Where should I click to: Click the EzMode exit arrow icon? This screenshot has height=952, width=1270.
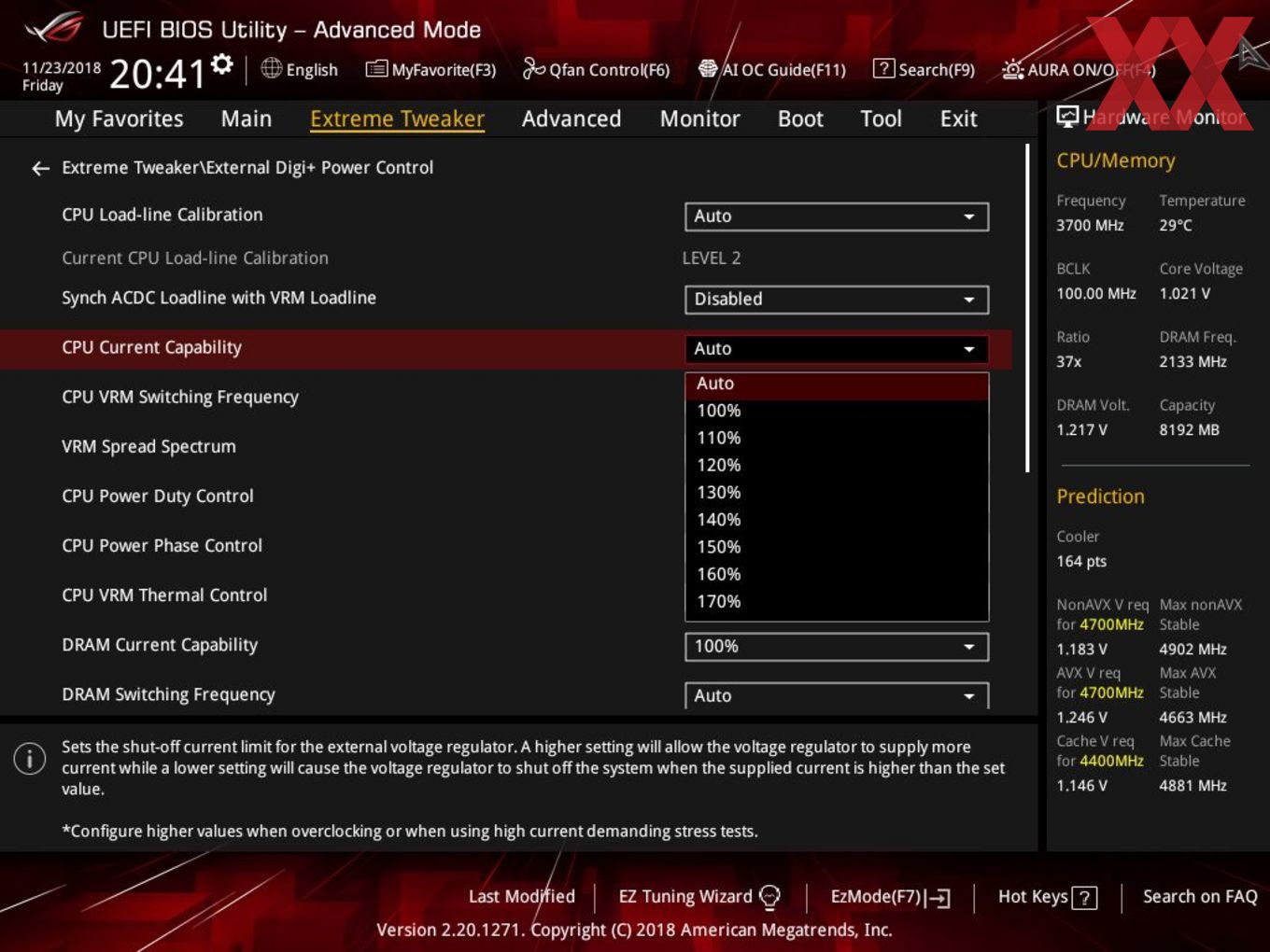(938, 898)
